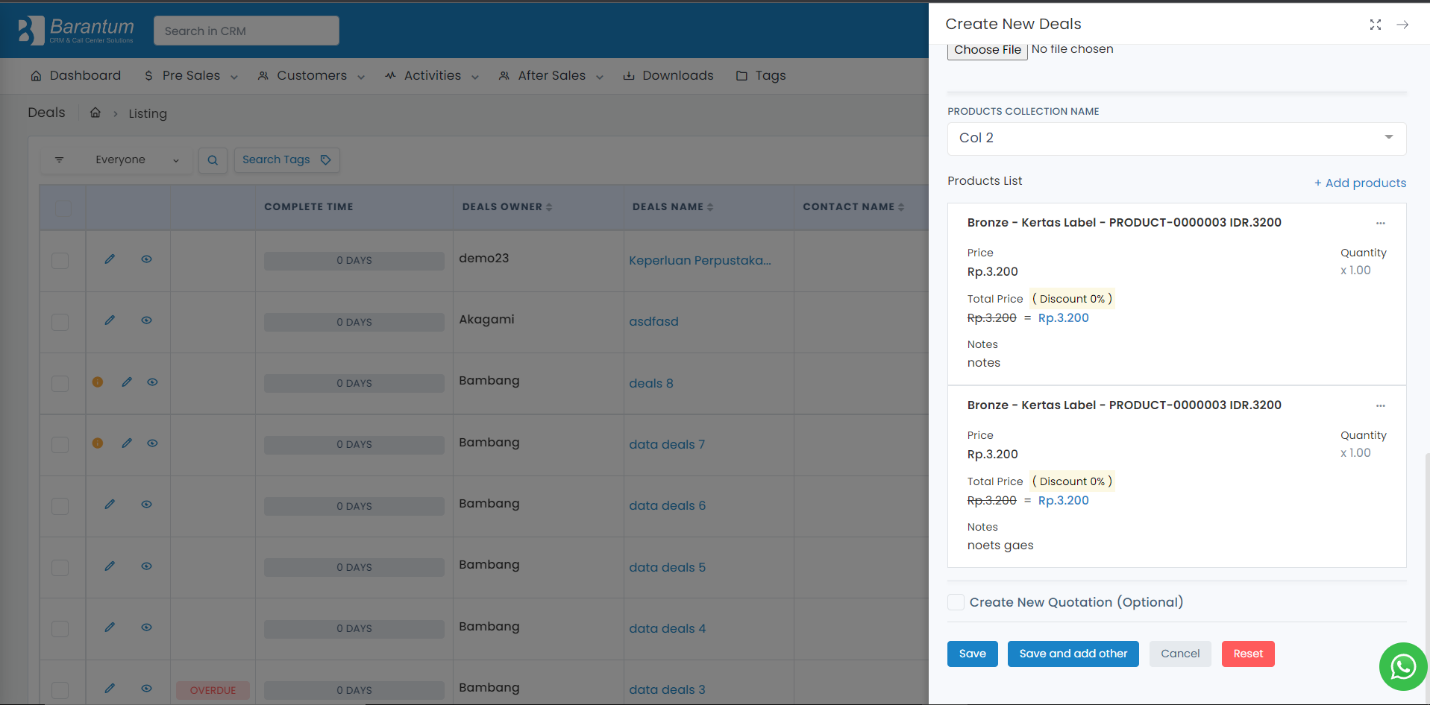
Task: Tick the checkbox for the asdfasd row
Action: (60, 322)
